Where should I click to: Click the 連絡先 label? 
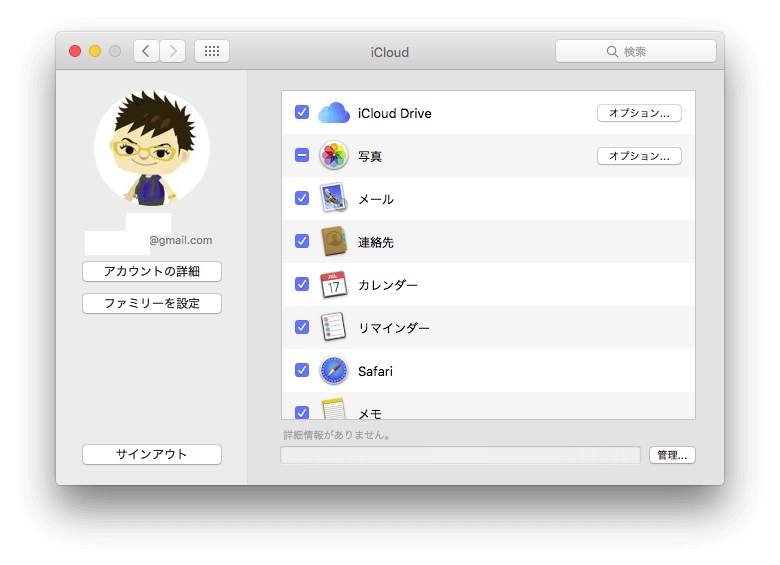click(376, 242)
